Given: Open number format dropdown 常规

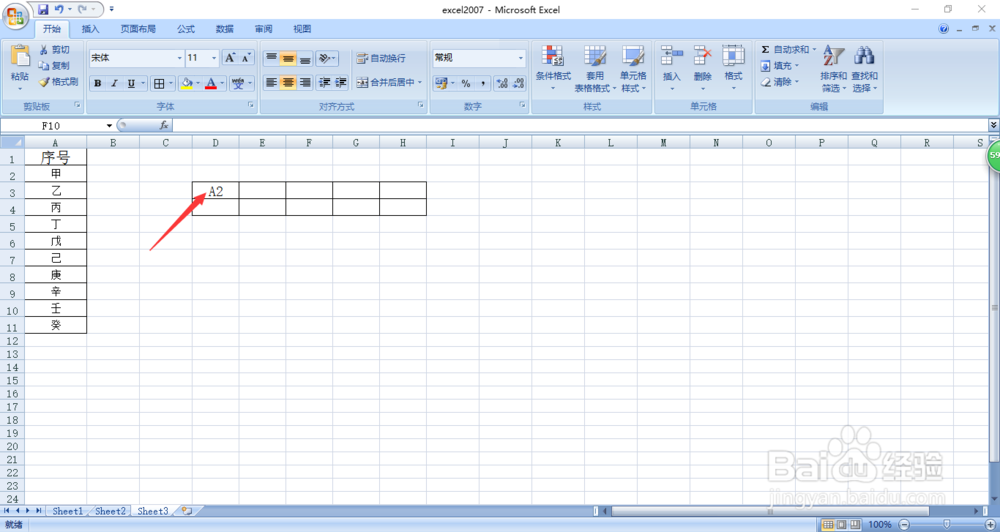Looking at the screenshot, I should [520, 58].
